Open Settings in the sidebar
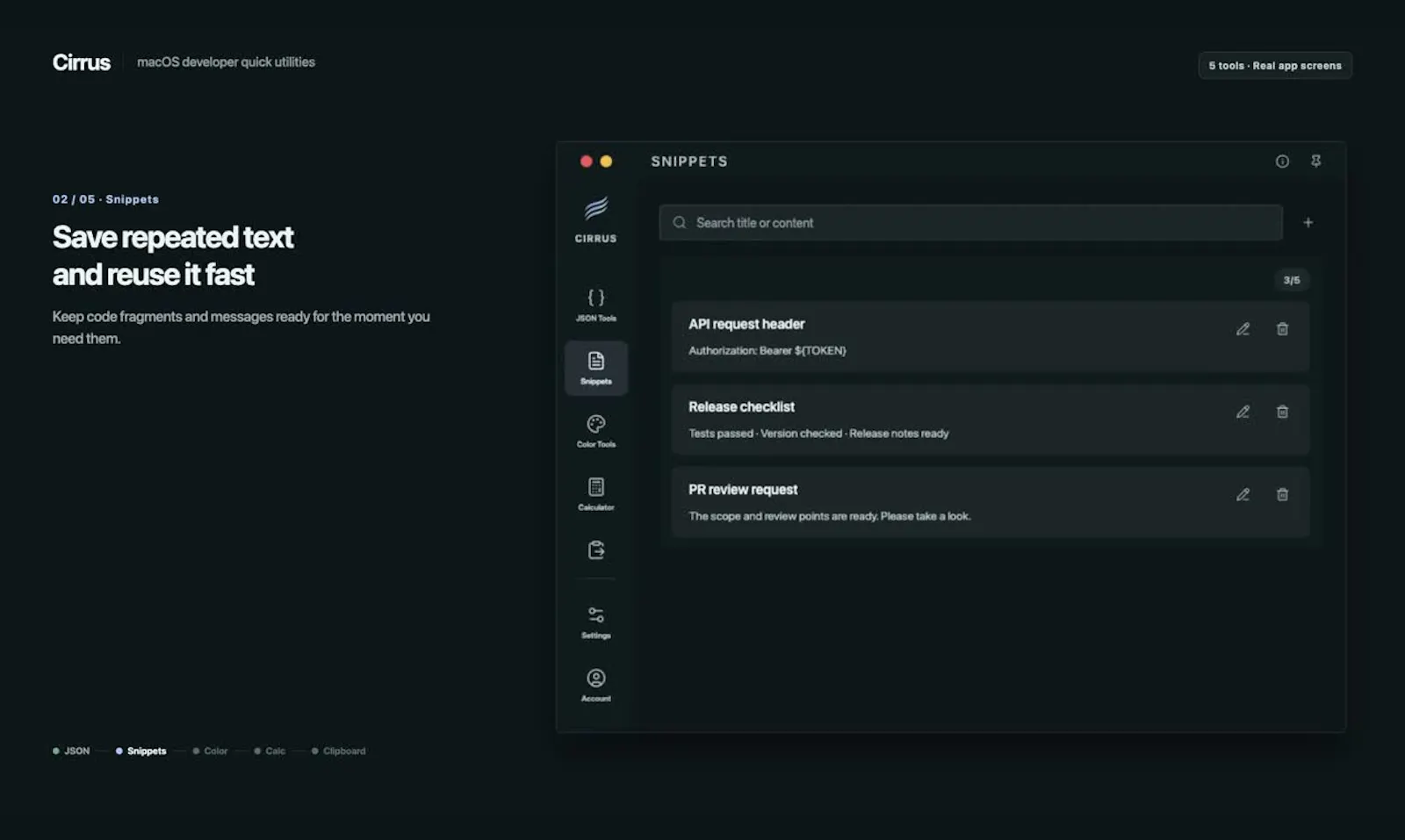This screenshot has width=1405, height=840. (x=595, y=622)
